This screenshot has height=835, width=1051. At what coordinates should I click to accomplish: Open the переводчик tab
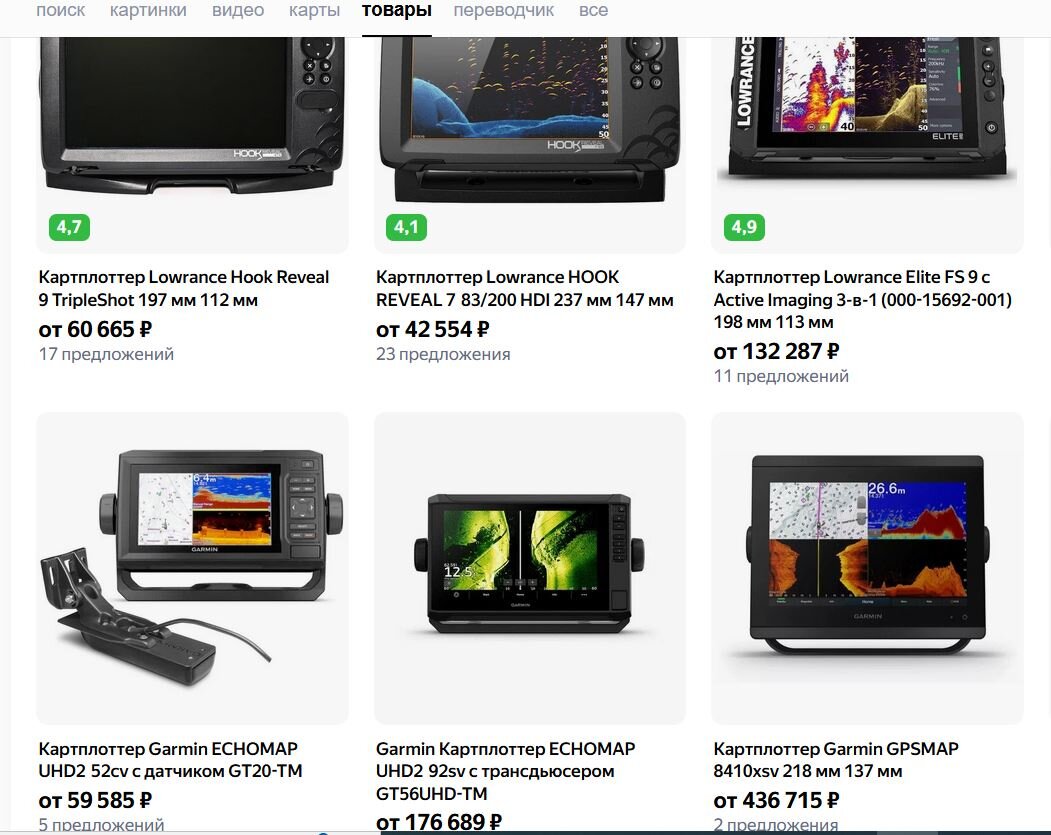pos(503,11)
